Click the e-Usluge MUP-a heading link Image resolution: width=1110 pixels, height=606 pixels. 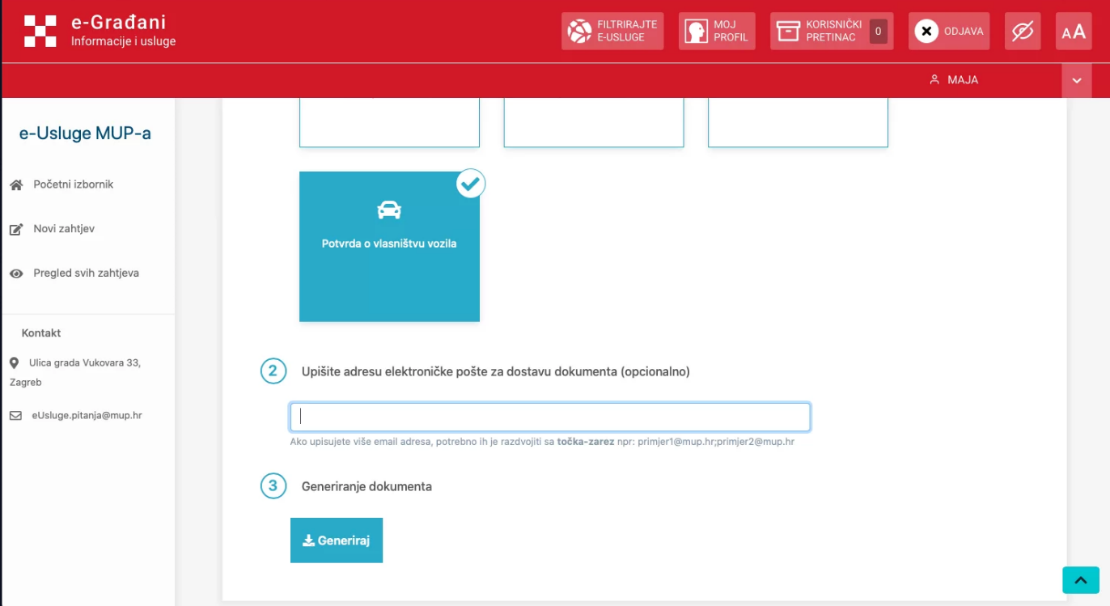point(85,133)
